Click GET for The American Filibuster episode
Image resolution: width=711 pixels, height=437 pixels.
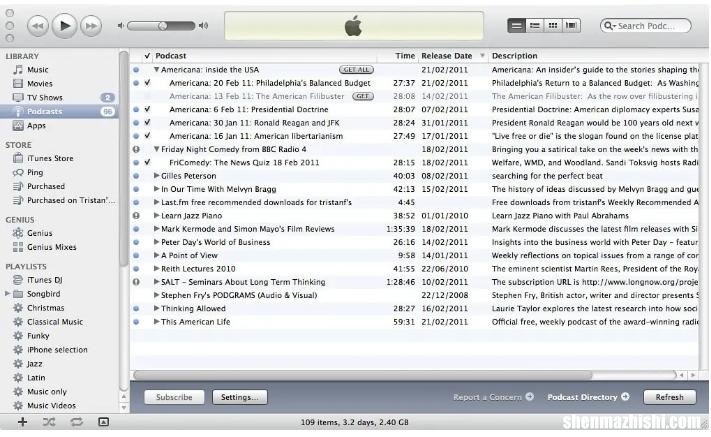point(363,96)
